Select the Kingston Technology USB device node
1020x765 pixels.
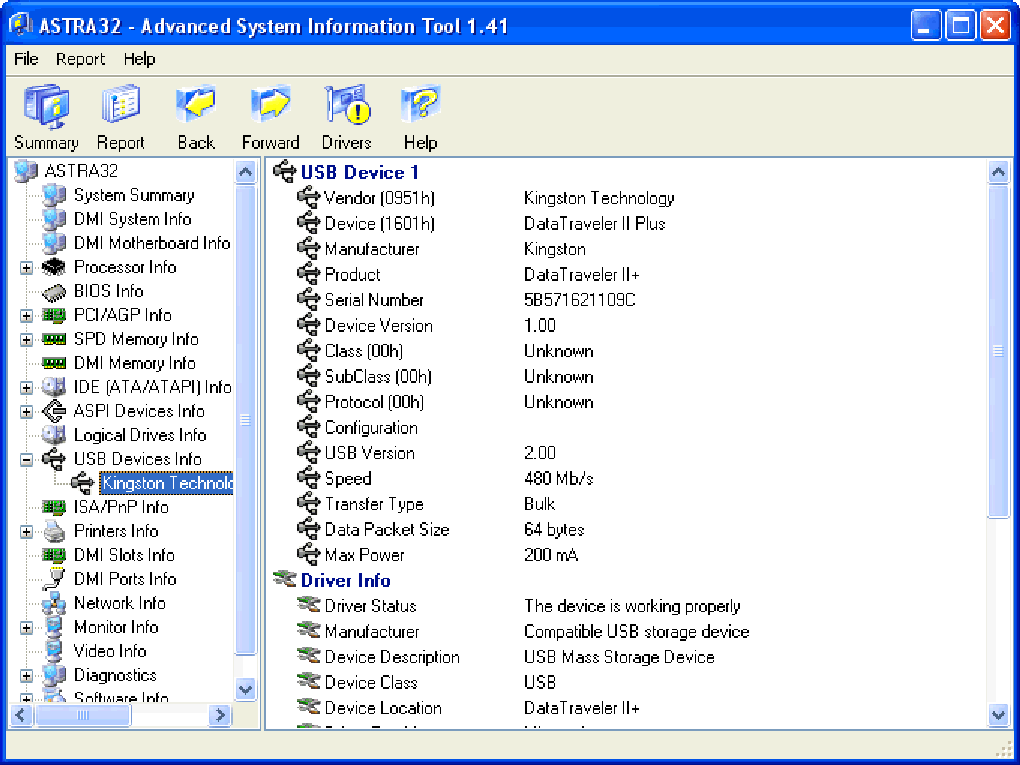[167, 483]
